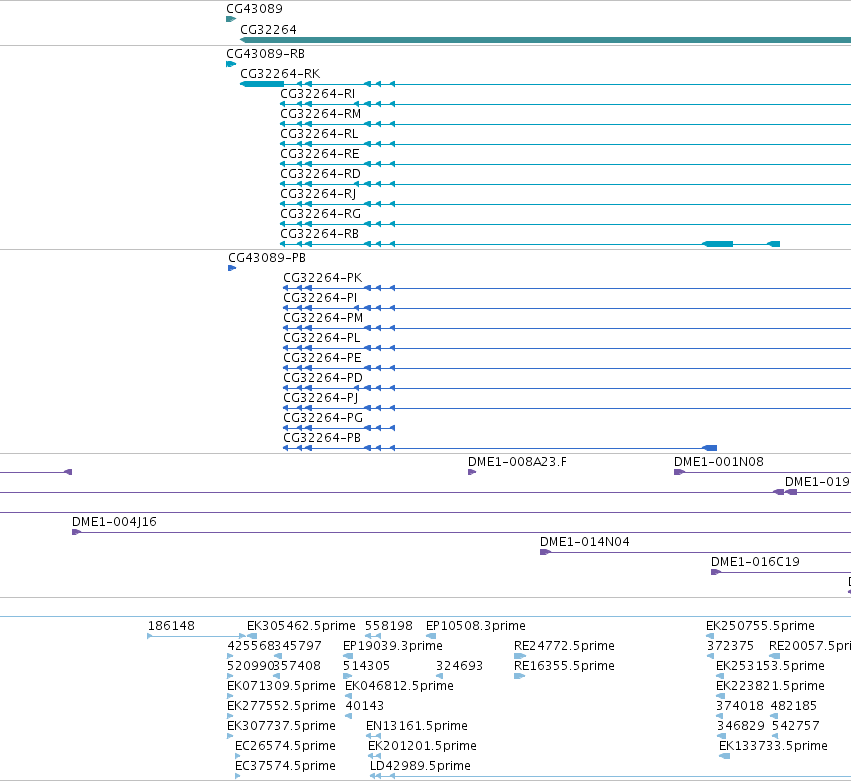The height and width of the screenshot is (781, 851).
Task: Click RE24772.5prime EST label
Action: coord(564,646)
